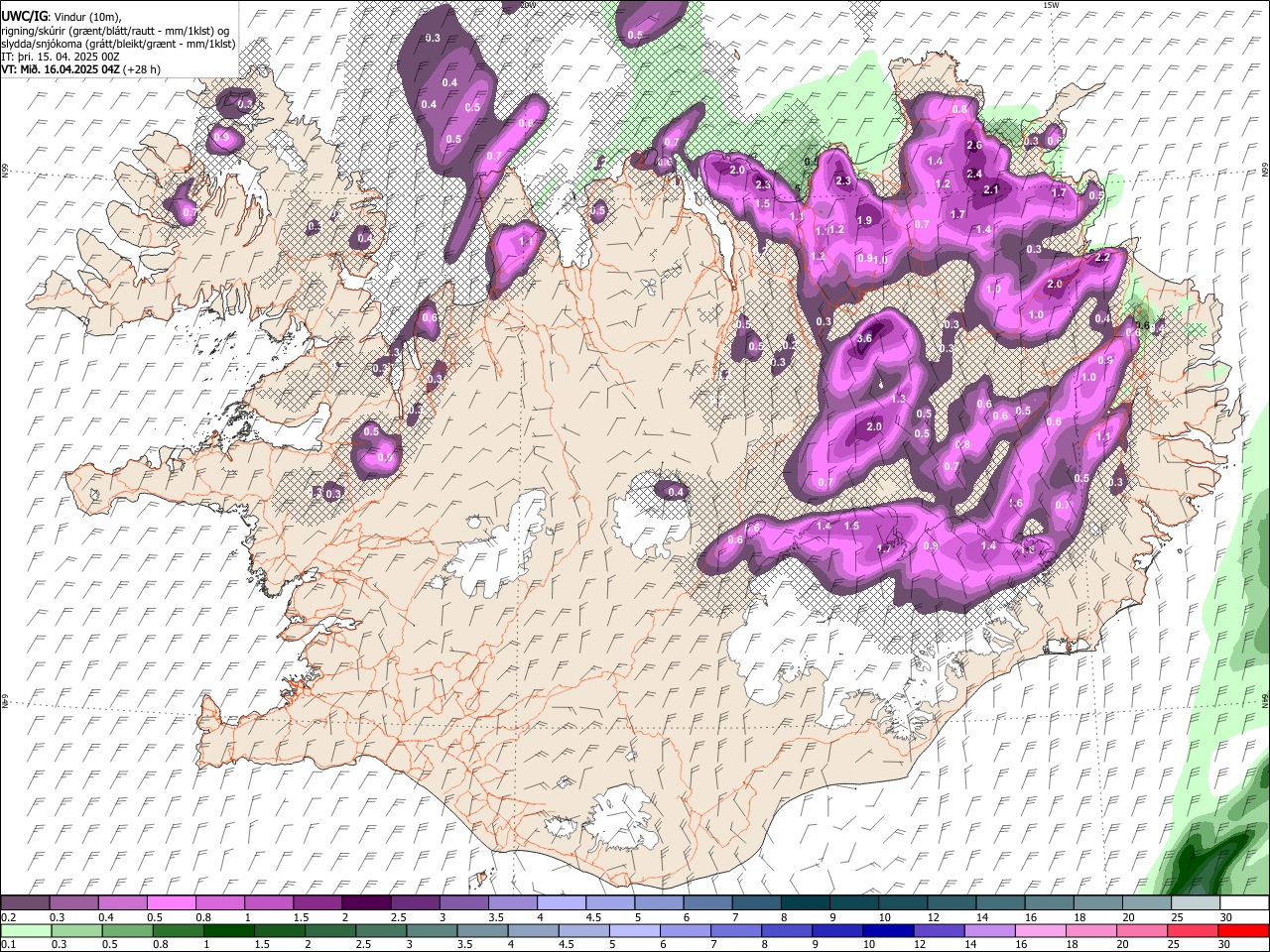
Task: Click the 'IT: þri. 15. 04. 2025 00Z' initial time
Action: point(61,57)
